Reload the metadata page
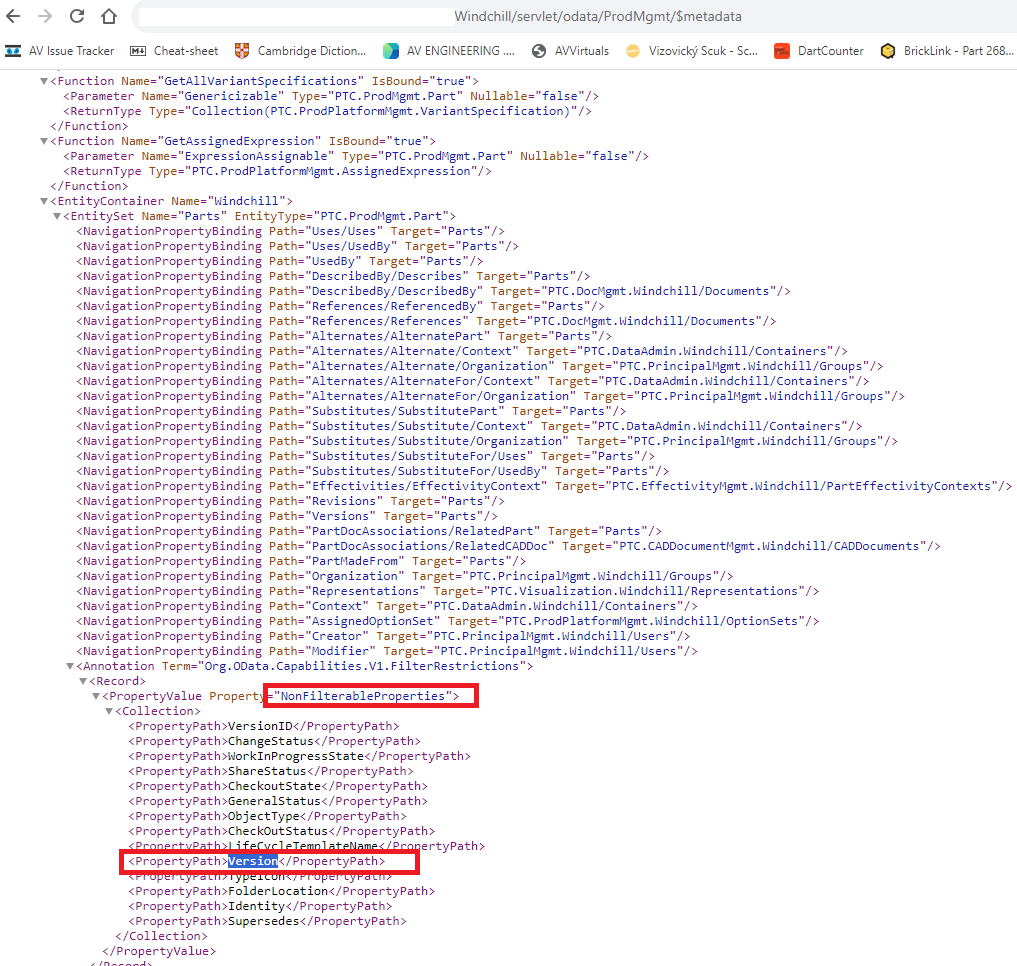1017x966 pixels. coord(76,16)
